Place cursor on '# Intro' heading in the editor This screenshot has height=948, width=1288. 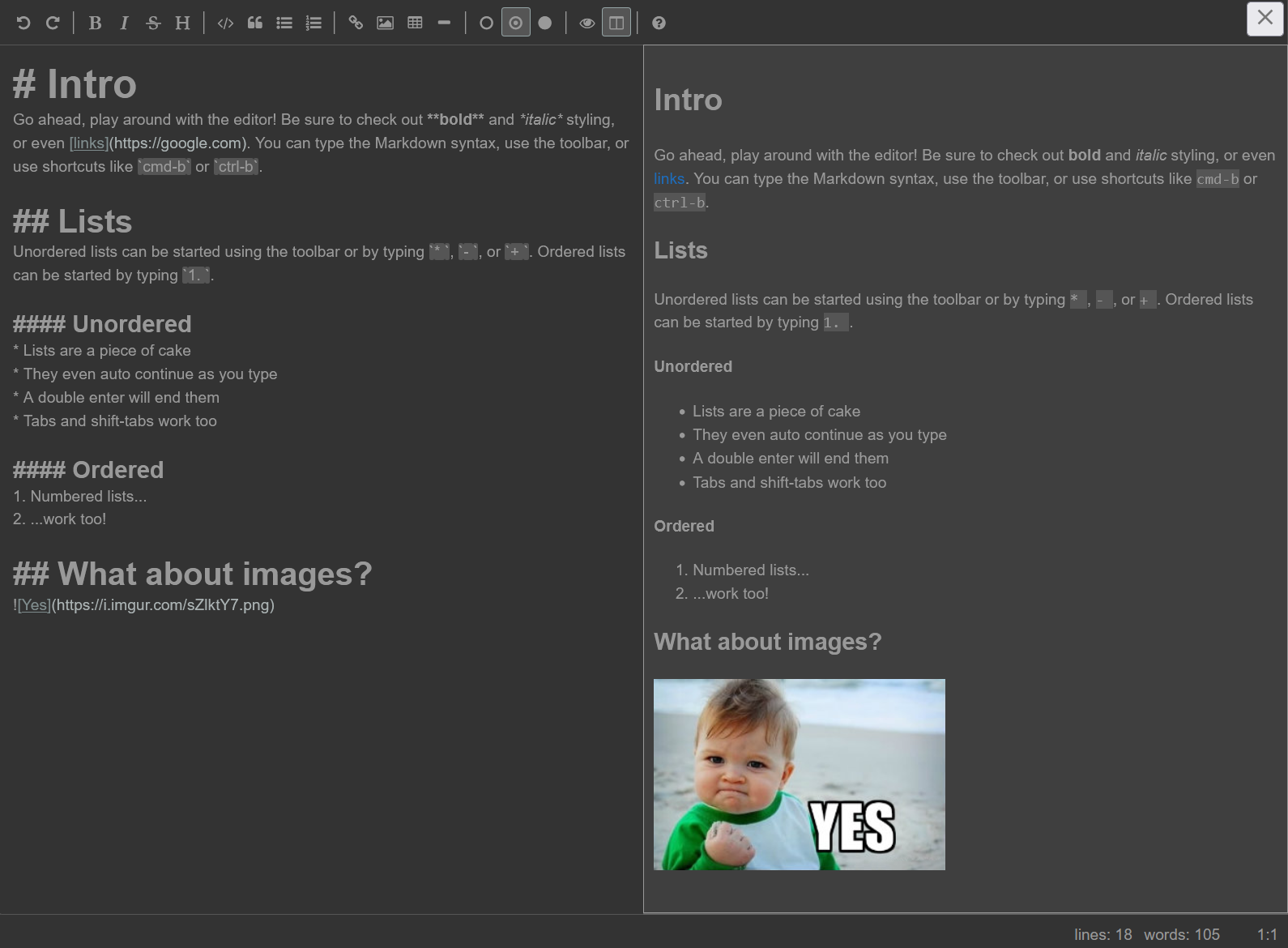point(75,84)
